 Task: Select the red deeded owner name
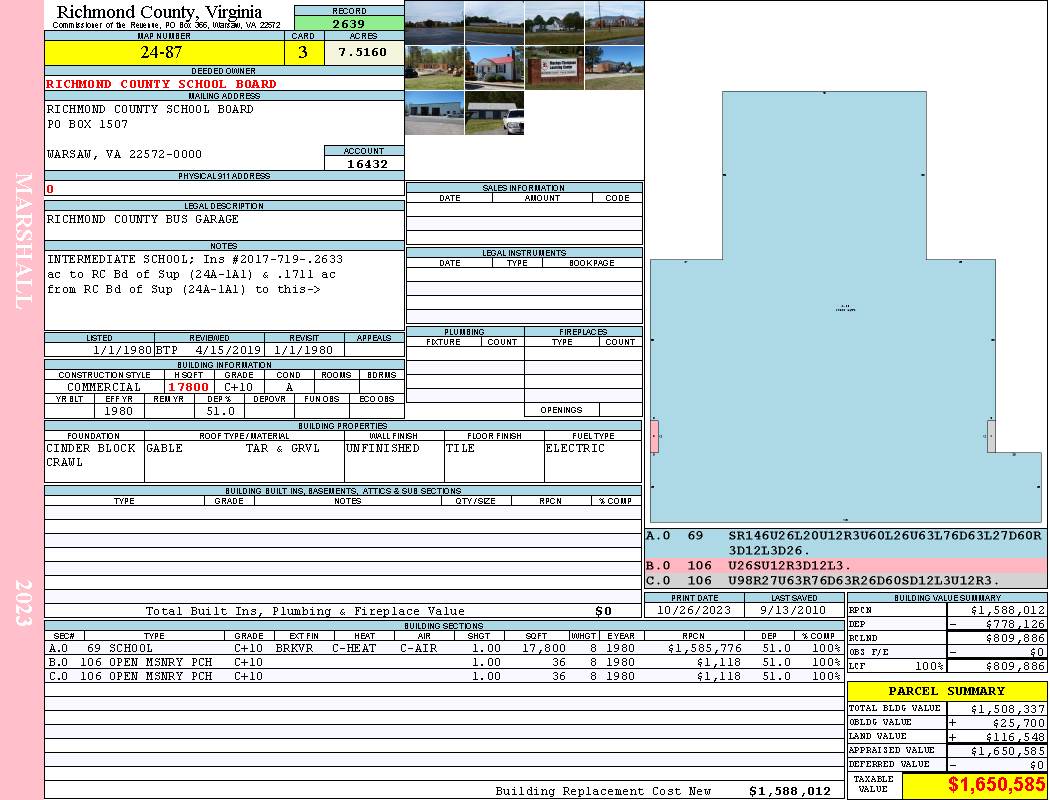click(162, 84)
